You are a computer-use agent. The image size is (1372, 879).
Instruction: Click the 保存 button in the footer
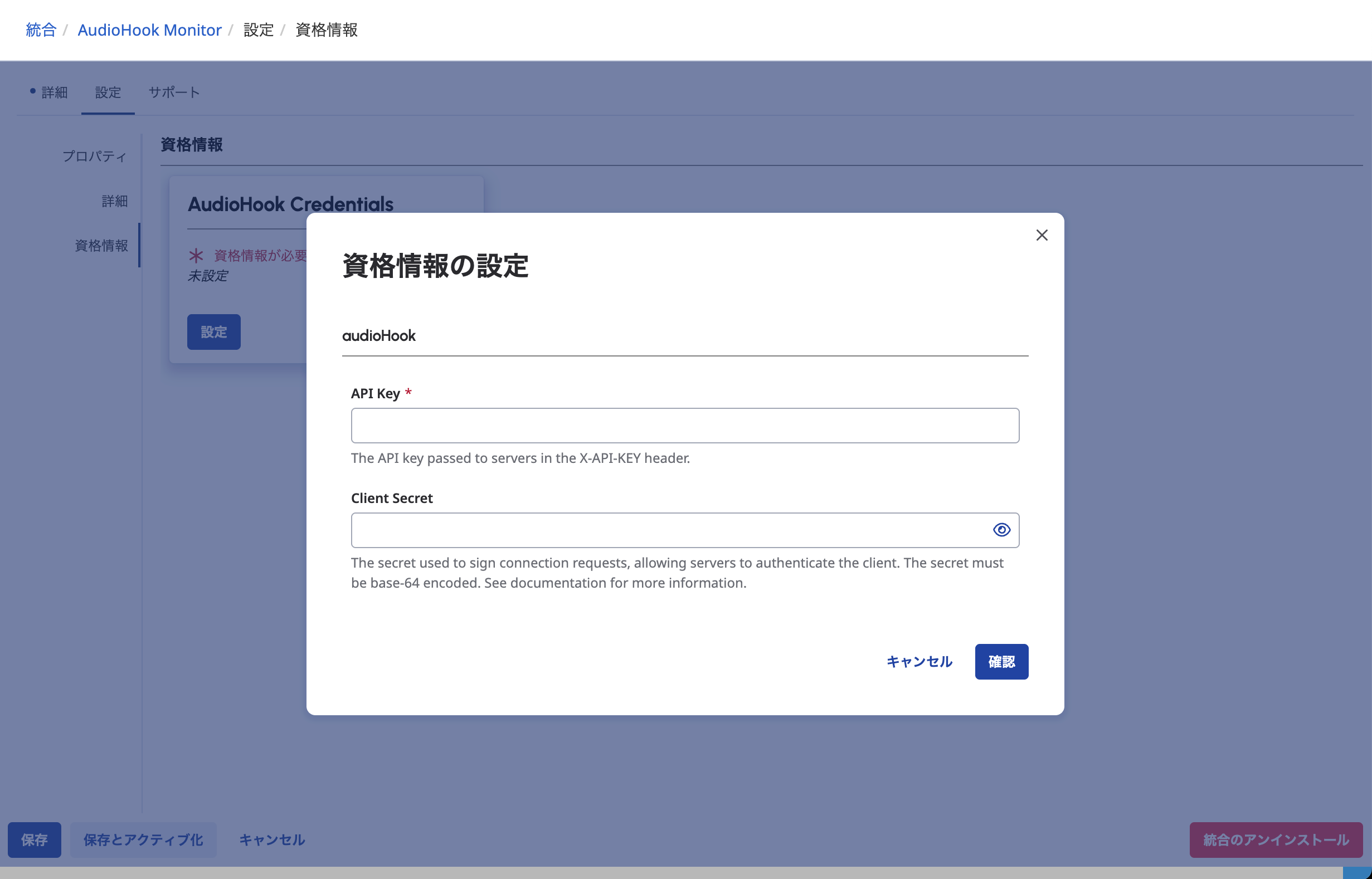tap(34, 839)
